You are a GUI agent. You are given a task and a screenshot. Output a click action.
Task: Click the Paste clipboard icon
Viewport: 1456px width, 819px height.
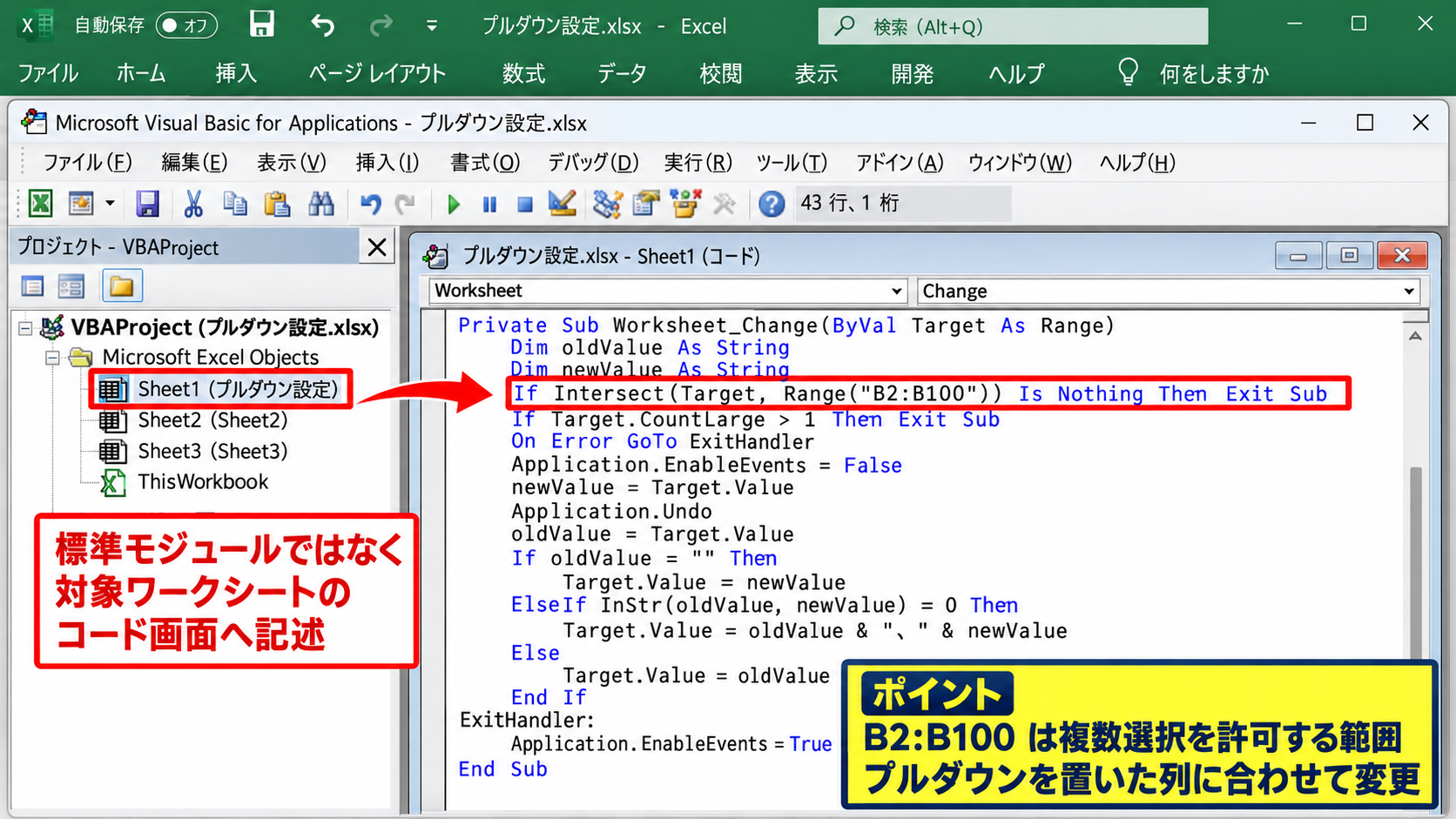click(x=277, y=204)
